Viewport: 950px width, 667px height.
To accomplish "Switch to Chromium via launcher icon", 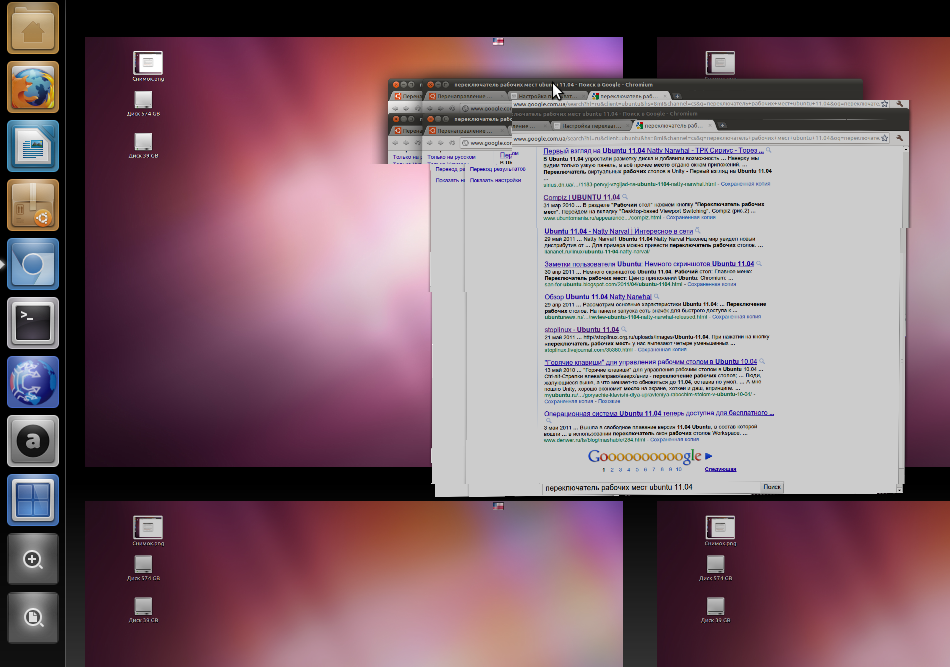I will pyautogui.click(x=34, y=264).
